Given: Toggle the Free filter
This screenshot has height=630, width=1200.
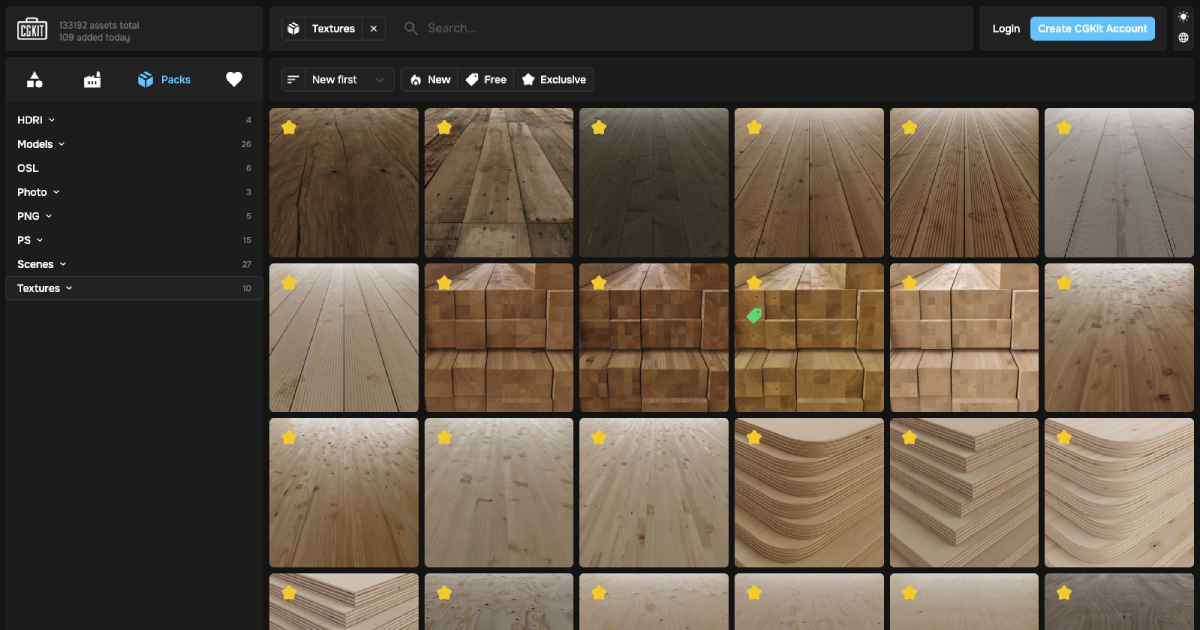Looking at the screenshot, I should [486, 80].
